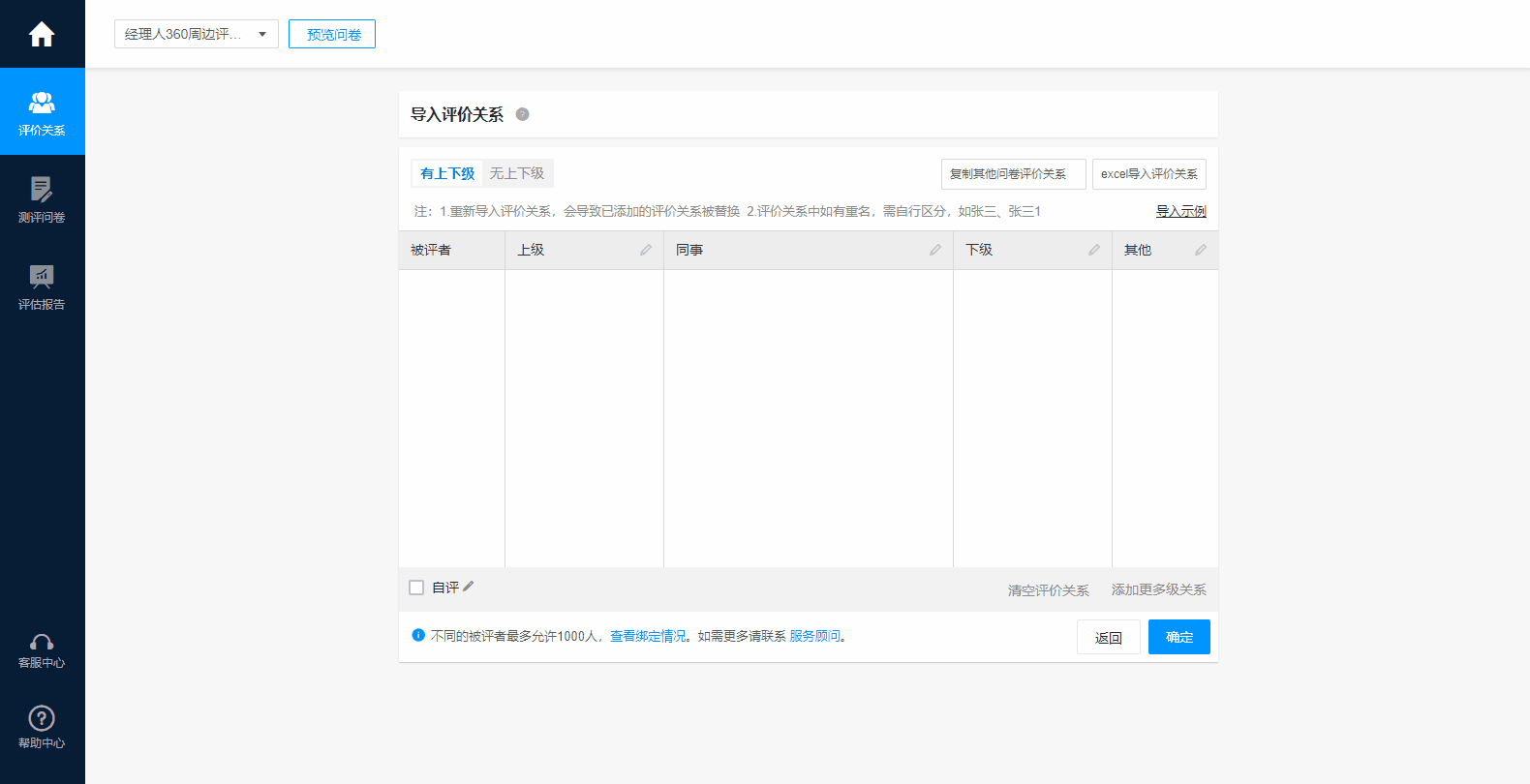Viewport: 1530px width, 784px height.
Task: Click 同事 column header text
Action: point(689,250)
